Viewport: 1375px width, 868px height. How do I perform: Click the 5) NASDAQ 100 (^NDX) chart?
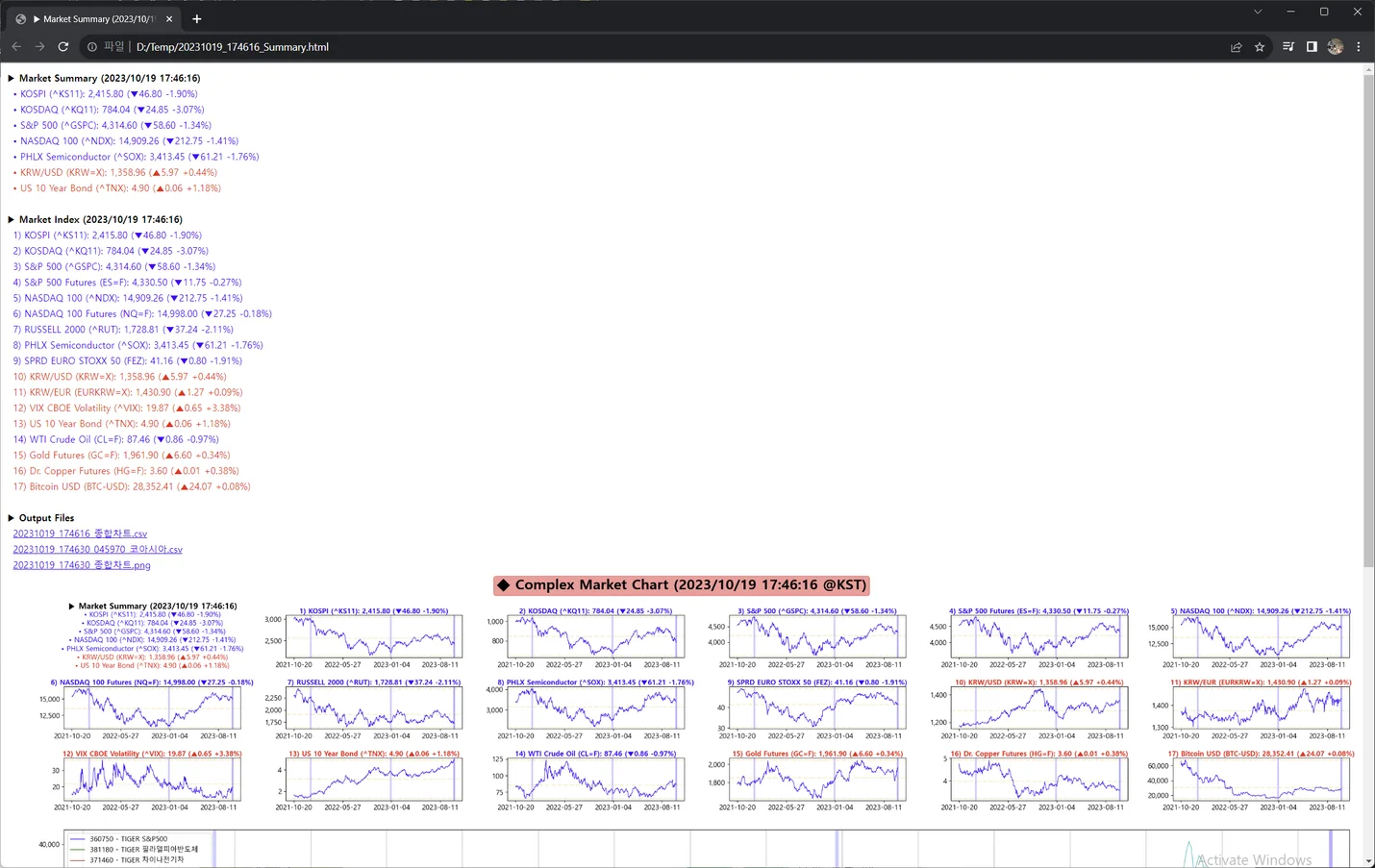(1260, 638)
